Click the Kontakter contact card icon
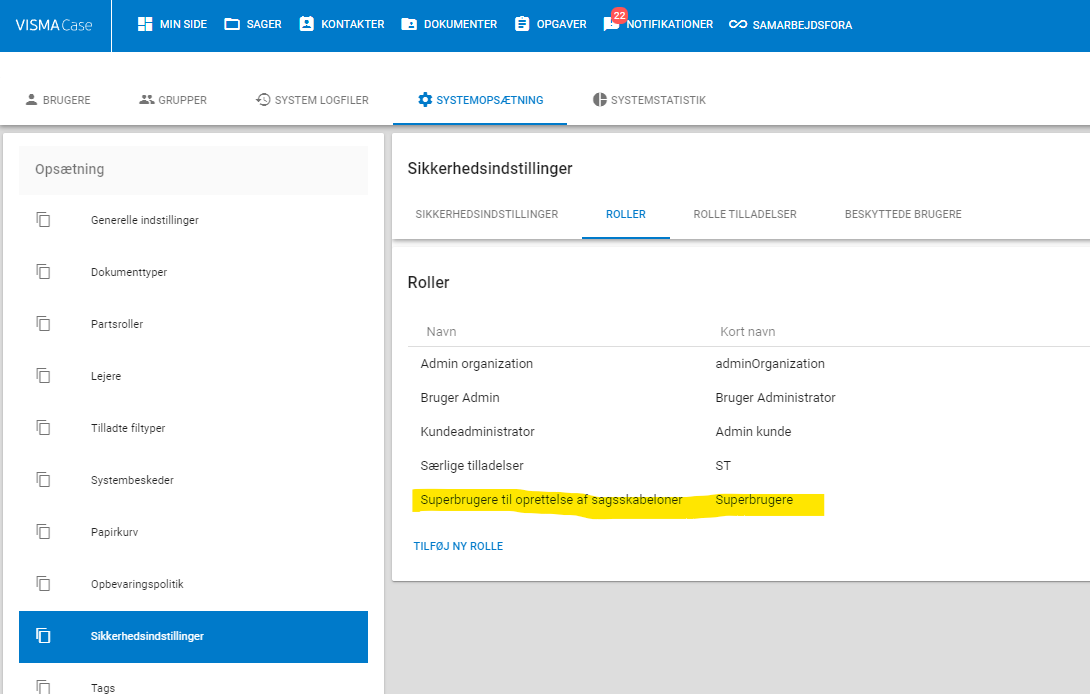The image size is (1090, 694). pos(307,24)
